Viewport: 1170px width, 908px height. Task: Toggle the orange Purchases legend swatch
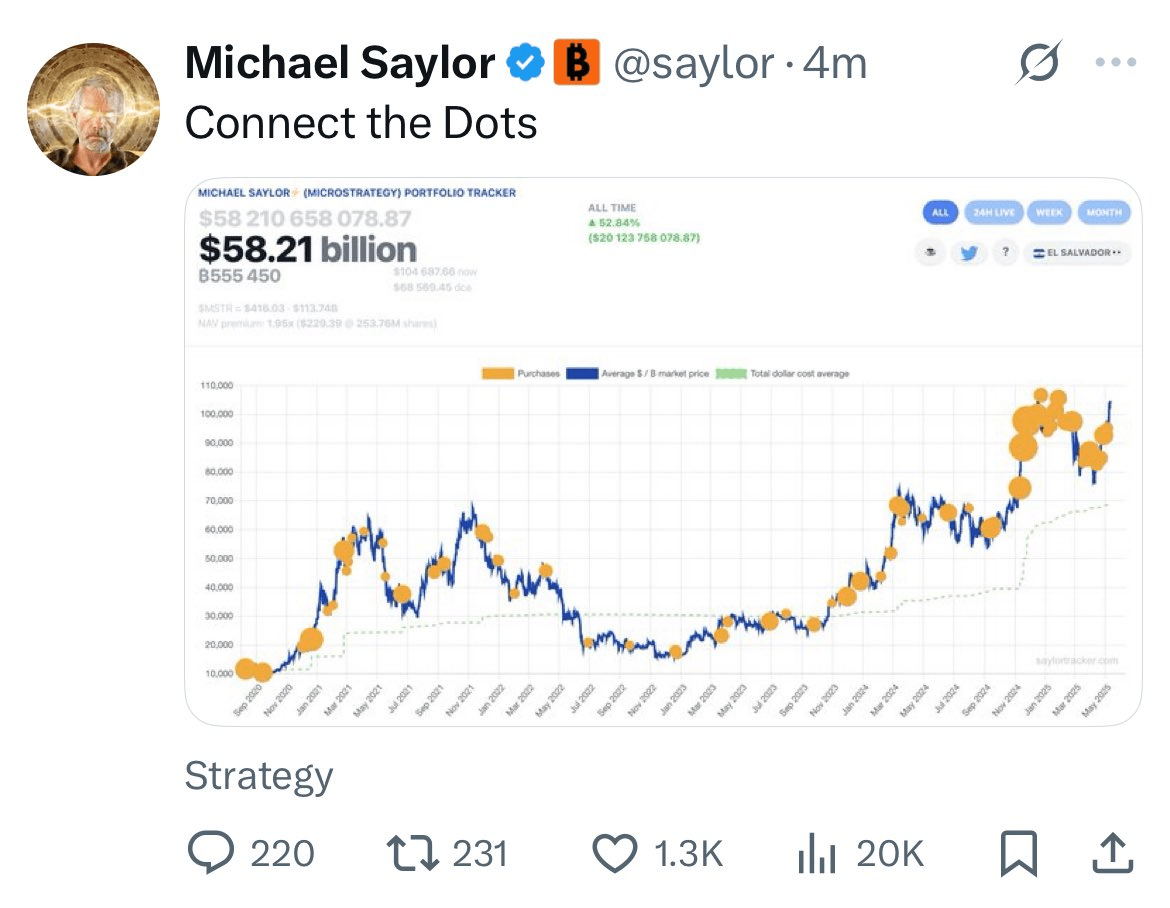tap(498, 373)
